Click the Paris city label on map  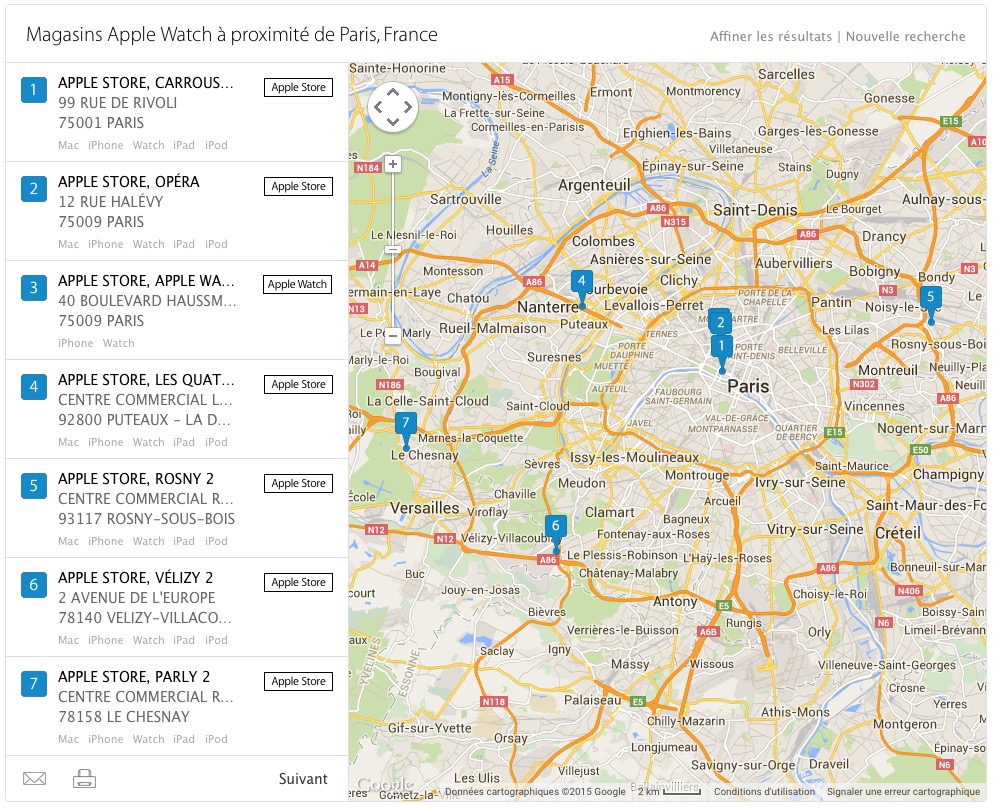tap(748, 386)
